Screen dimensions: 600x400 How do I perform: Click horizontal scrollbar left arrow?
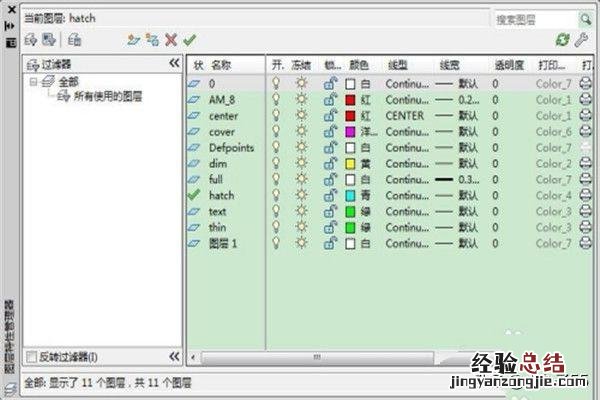[193, 357]
